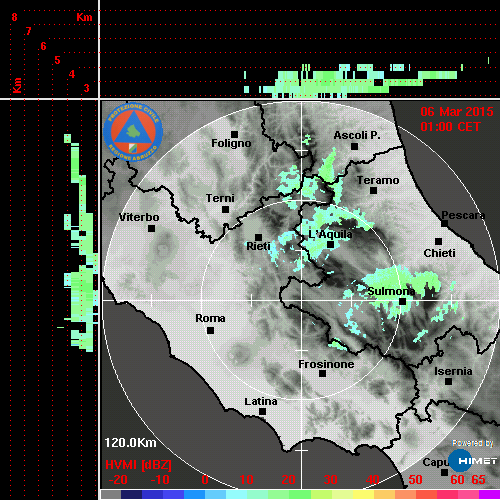Click the darkest navy swatch in the color bar
The image size is (500, 500).
coord(131,494)
